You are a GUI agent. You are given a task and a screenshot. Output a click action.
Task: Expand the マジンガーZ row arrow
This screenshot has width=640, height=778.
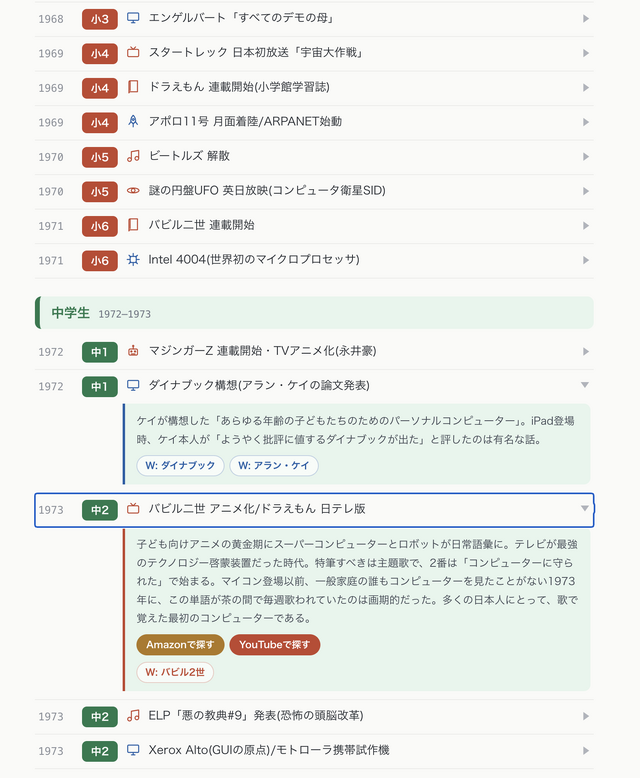point(585,352)
